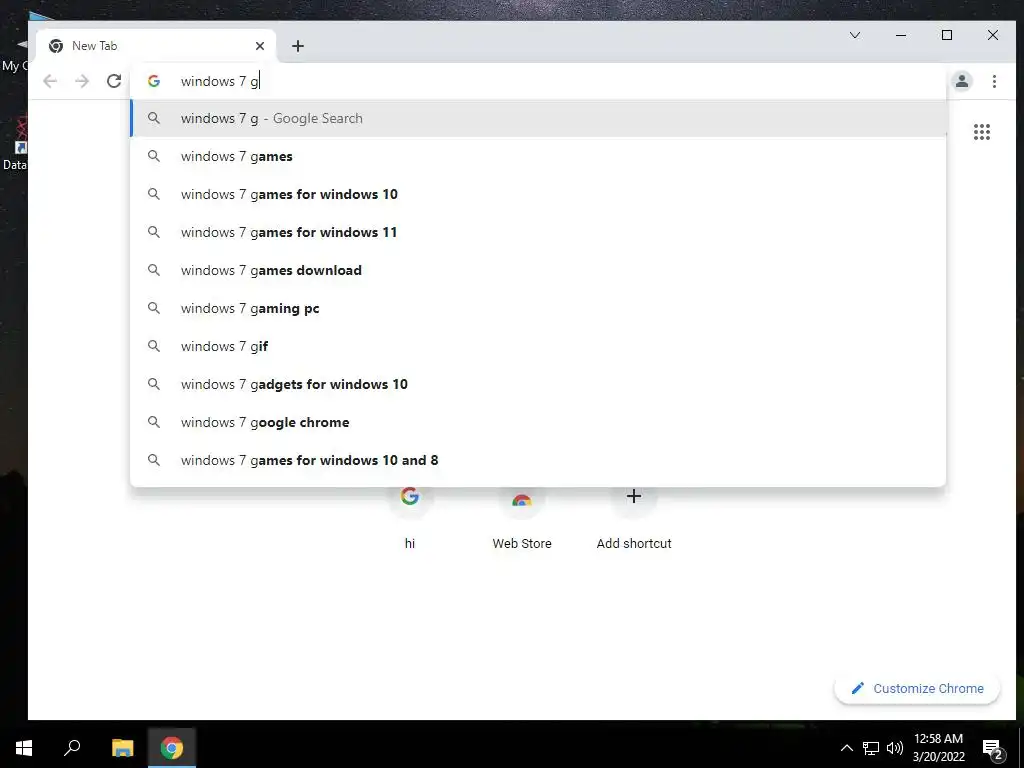
Task: Open taskbar search magnifier
Action: pos(72,747)
